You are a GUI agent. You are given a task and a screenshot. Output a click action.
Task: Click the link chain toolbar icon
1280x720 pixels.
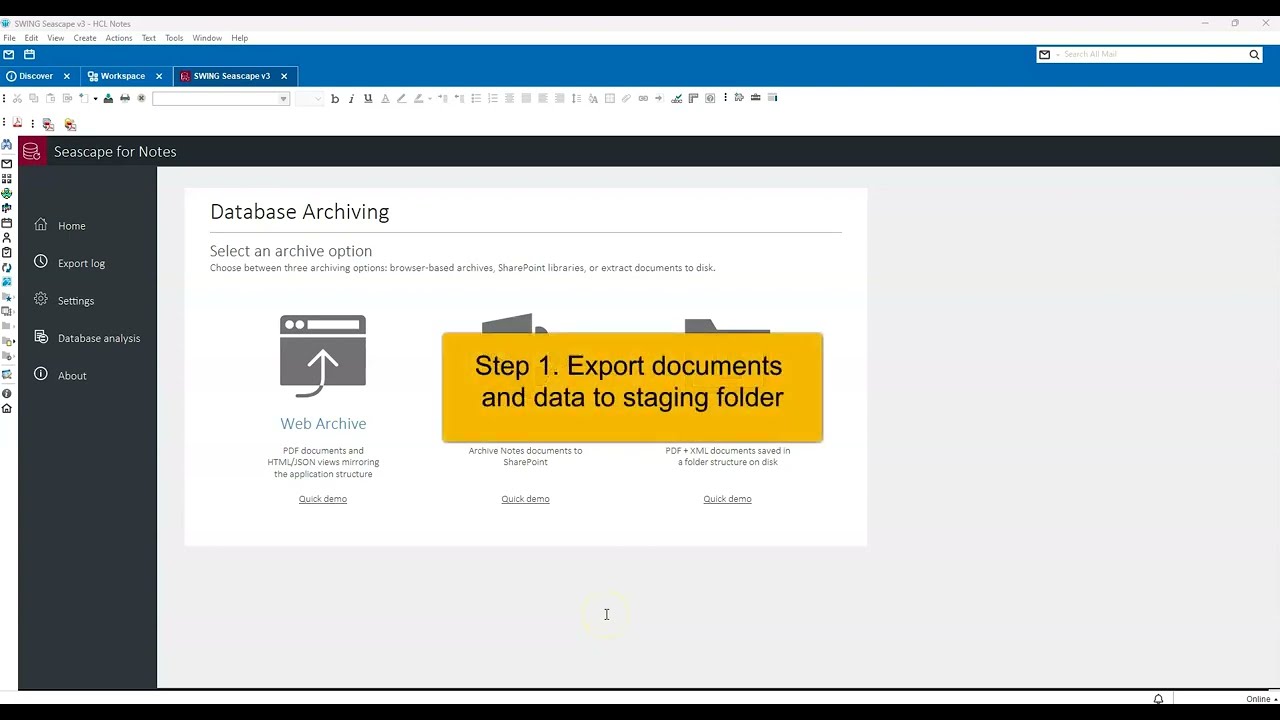coord(643,98)
